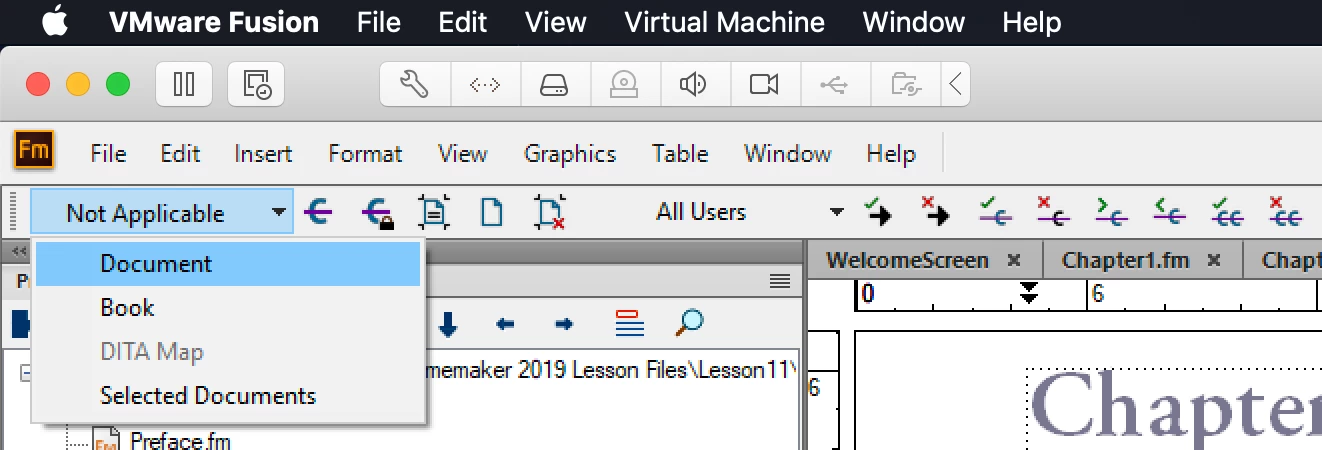Accept edit and show next icon
1322x450 pixels.
(878, 211)
